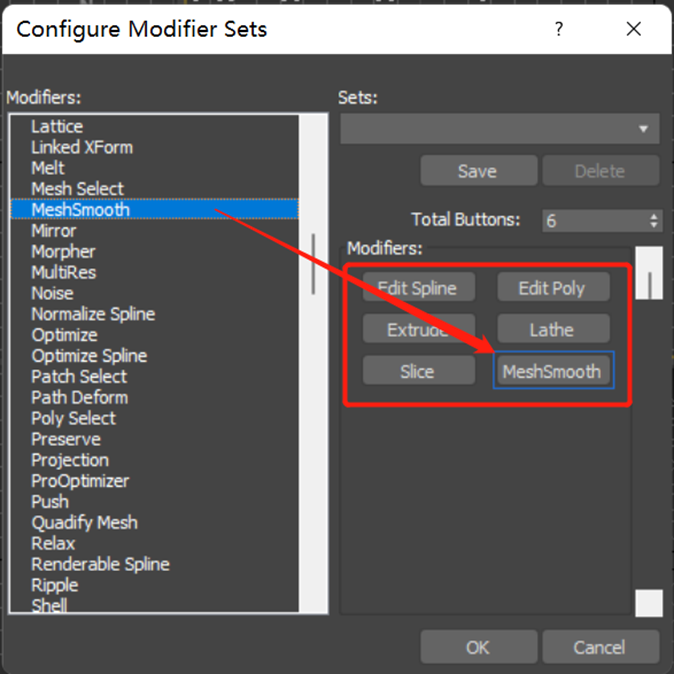Select Lattice in the modifiers list

(57, 126)
